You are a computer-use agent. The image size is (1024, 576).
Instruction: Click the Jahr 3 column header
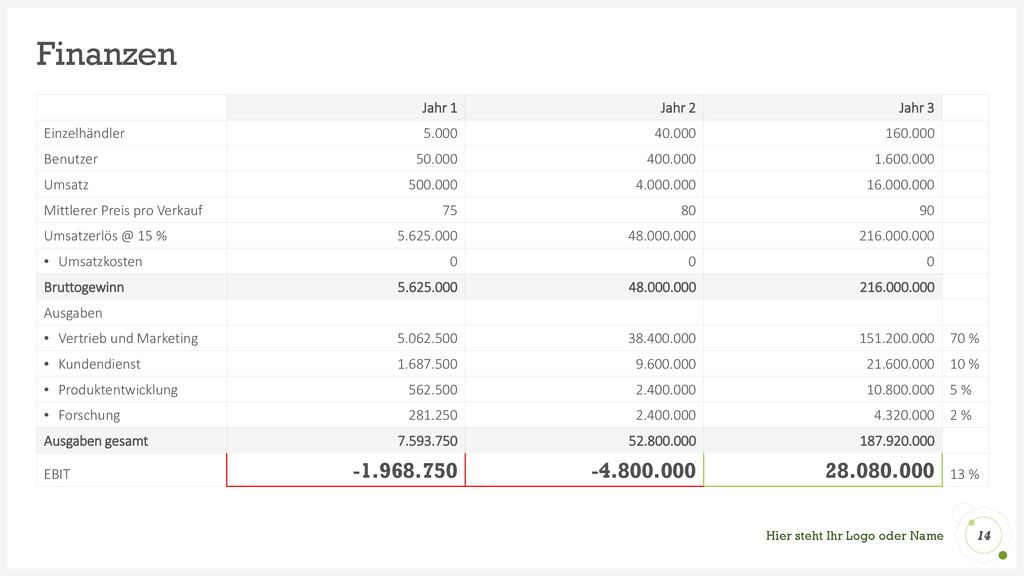(x=916, y=108)
